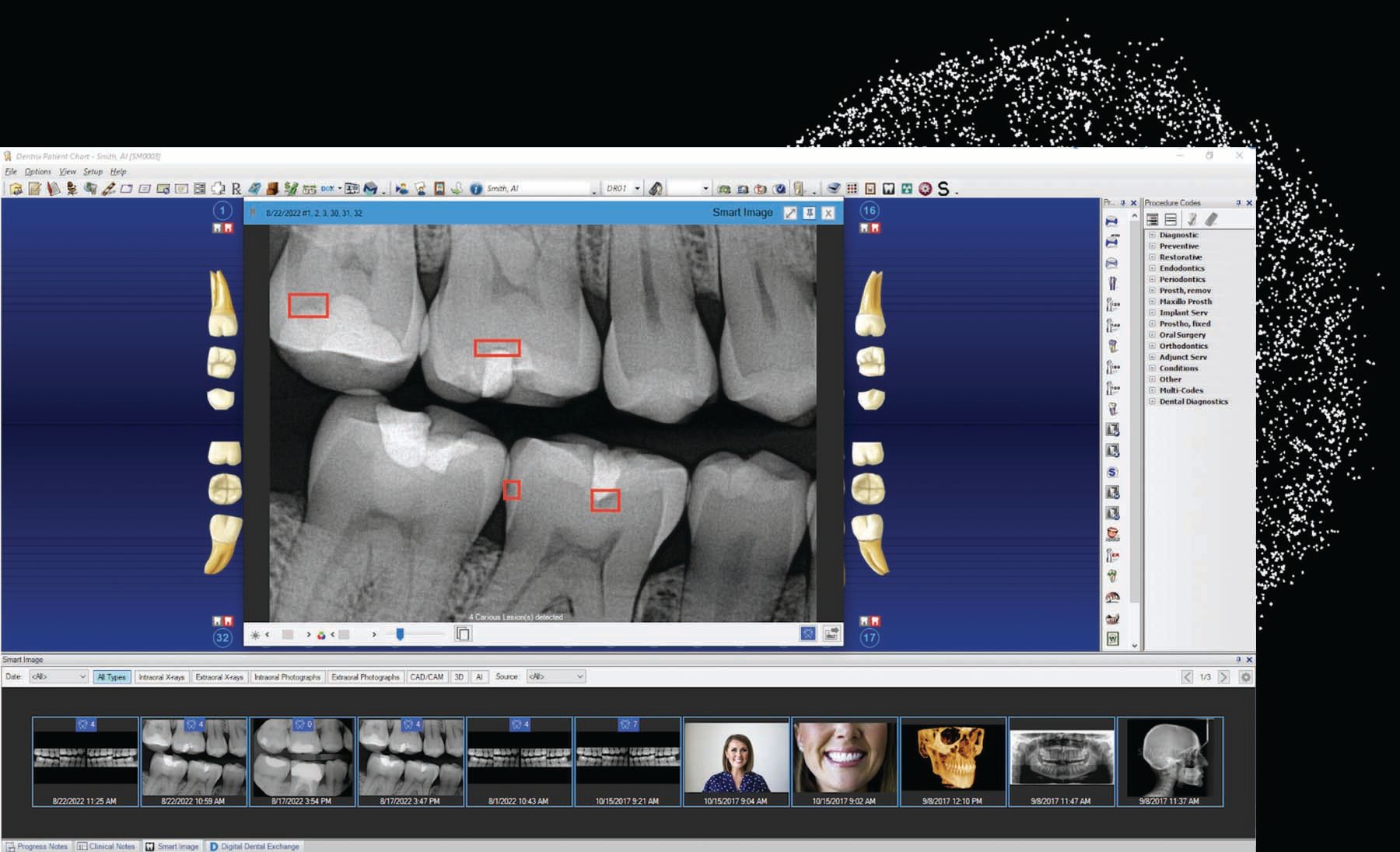The height and width of the screenshot is (852, 1400).
Task: Click the Smith, Al patient name field
Action: point(537,188)
